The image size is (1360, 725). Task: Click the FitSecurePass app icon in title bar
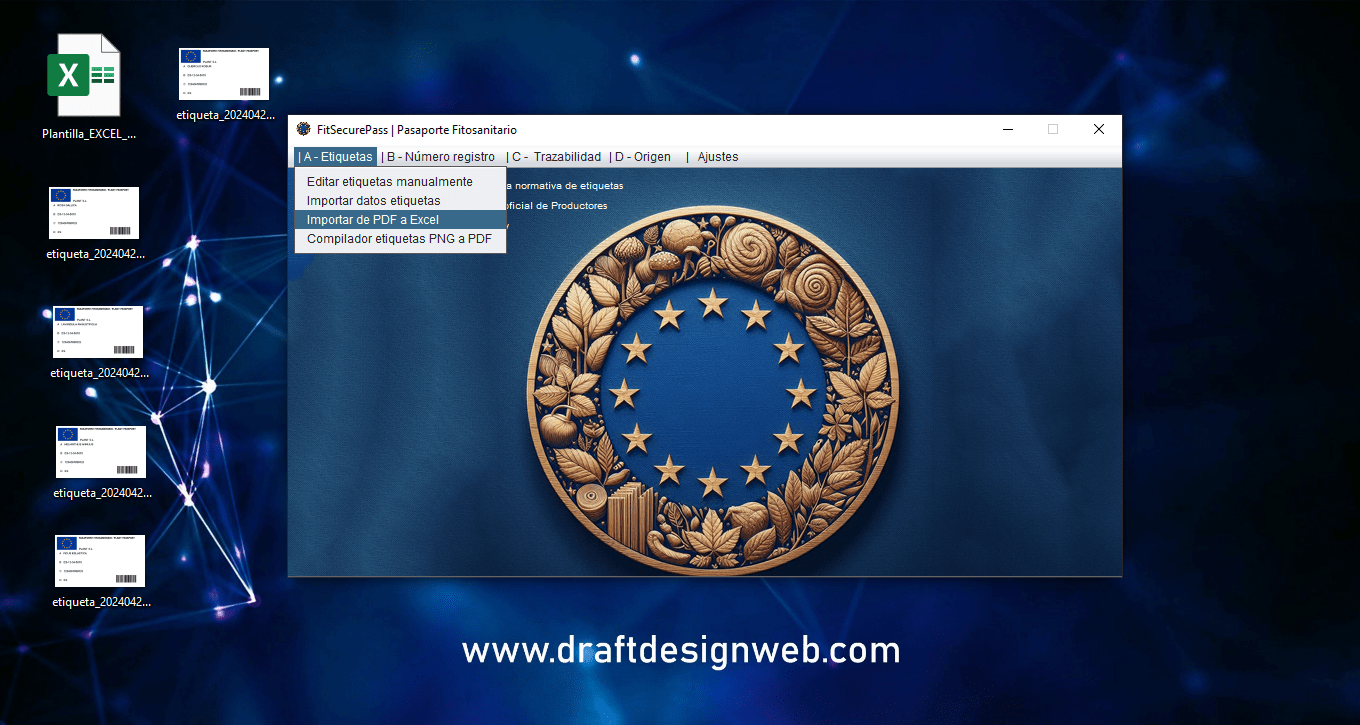click(304, 129)
